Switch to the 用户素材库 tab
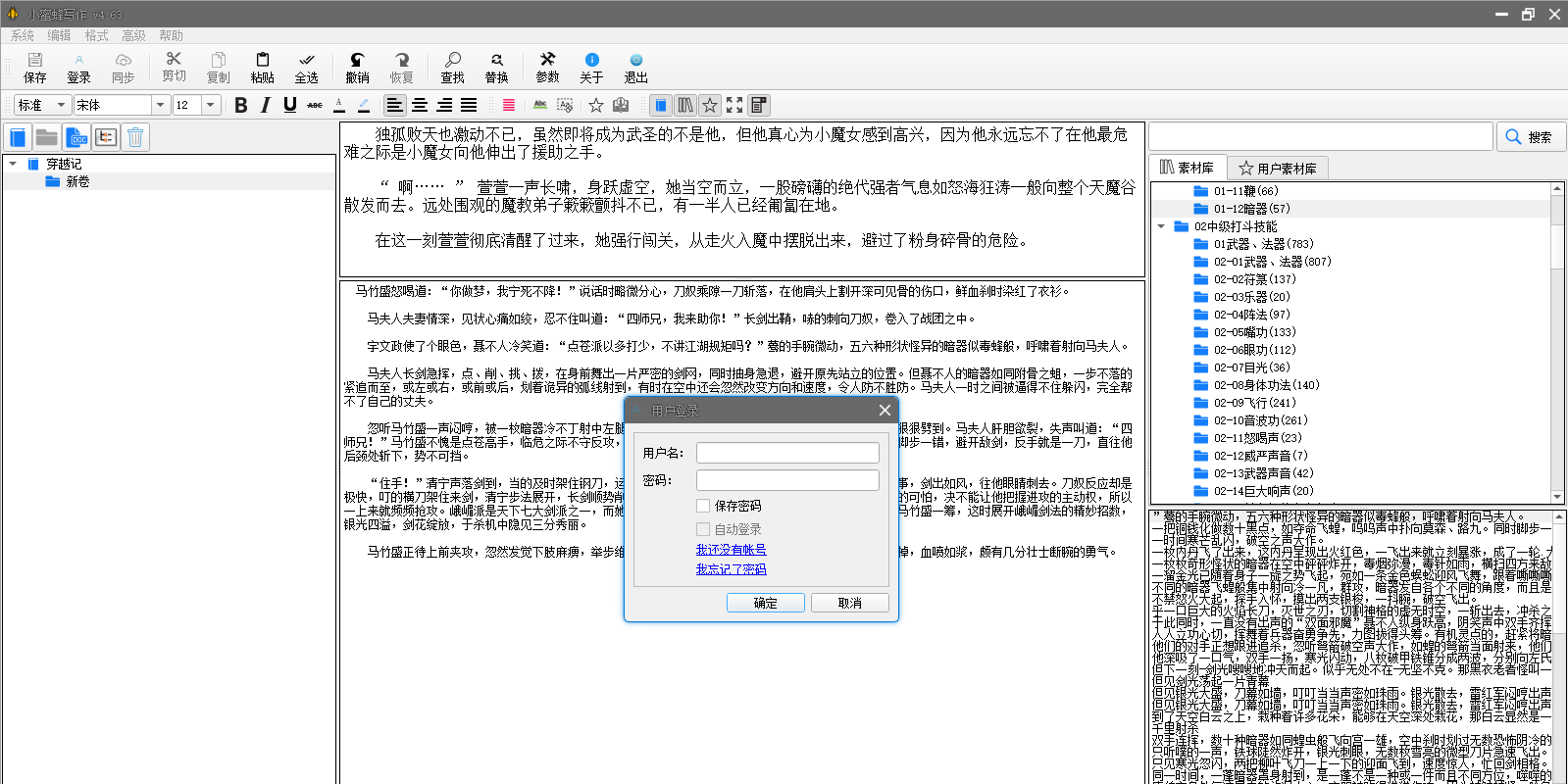The image size is (1568, 784). pyautogui.click(x=1277, y=168)
